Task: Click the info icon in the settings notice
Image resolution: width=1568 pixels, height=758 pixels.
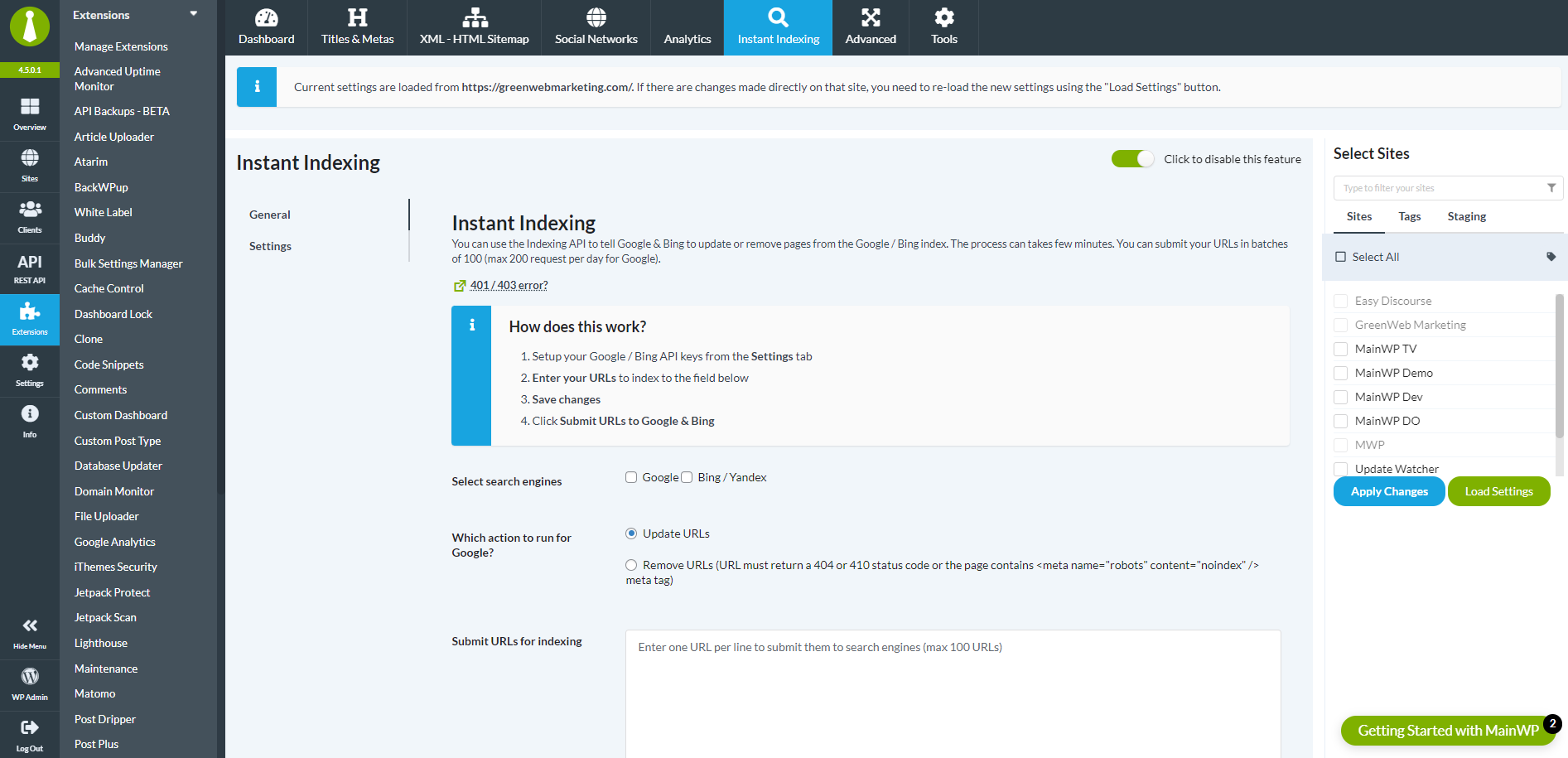Action: [x=257, y=87]
